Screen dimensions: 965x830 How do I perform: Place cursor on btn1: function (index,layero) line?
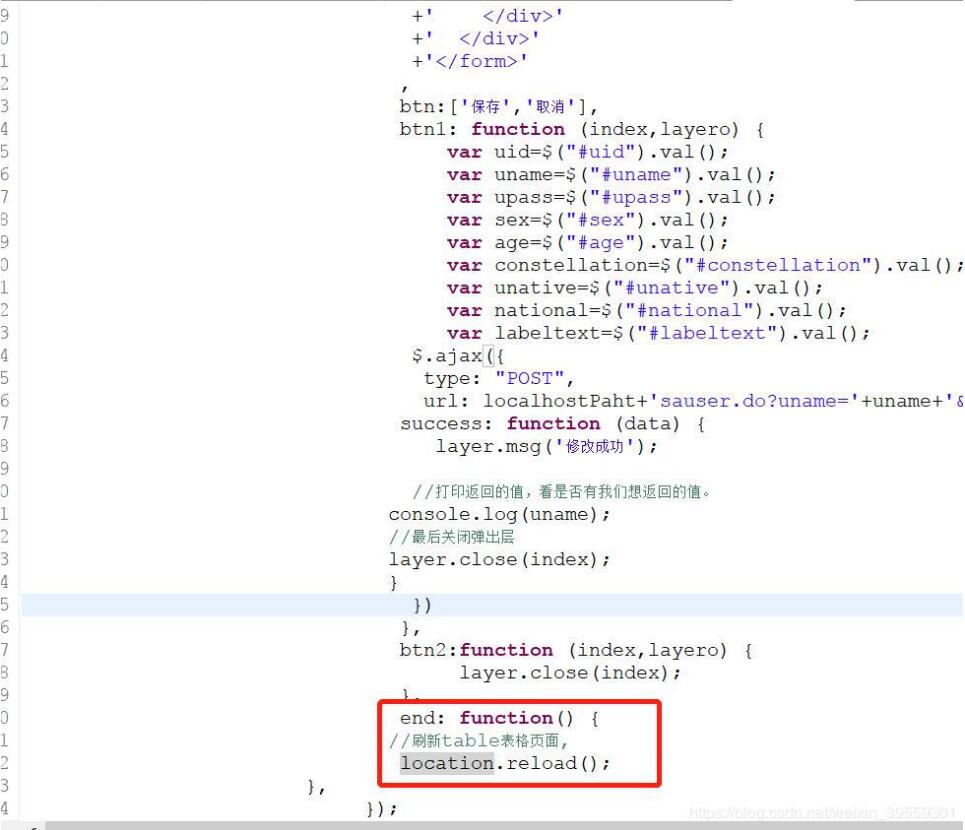582,129
